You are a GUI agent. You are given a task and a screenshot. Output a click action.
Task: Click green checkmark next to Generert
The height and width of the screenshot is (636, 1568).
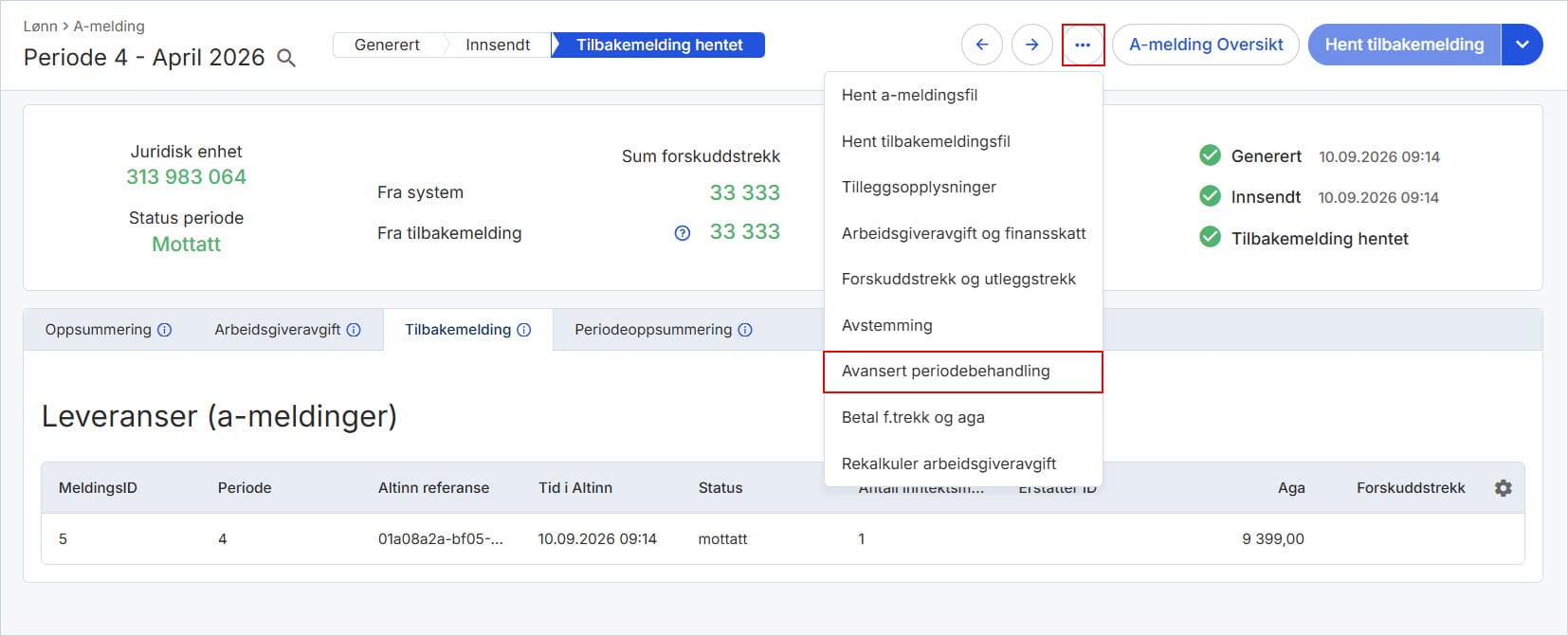click(x=1210, y=155)
